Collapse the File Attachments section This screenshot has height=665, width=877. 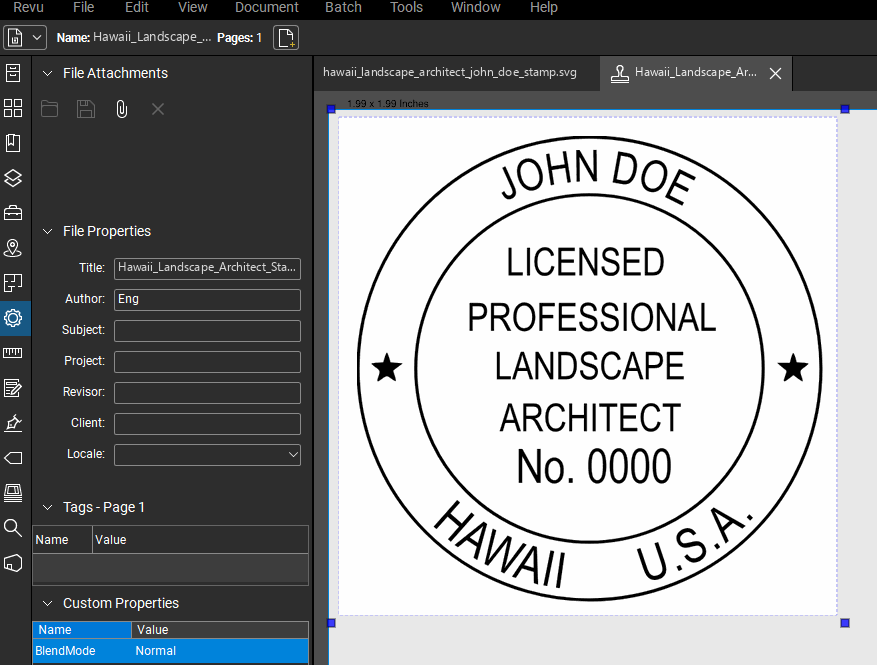tap(48, 73)
